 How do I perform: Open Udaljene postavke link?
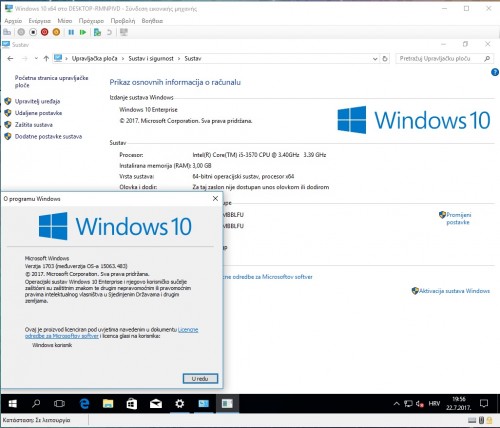click(38, 113)
